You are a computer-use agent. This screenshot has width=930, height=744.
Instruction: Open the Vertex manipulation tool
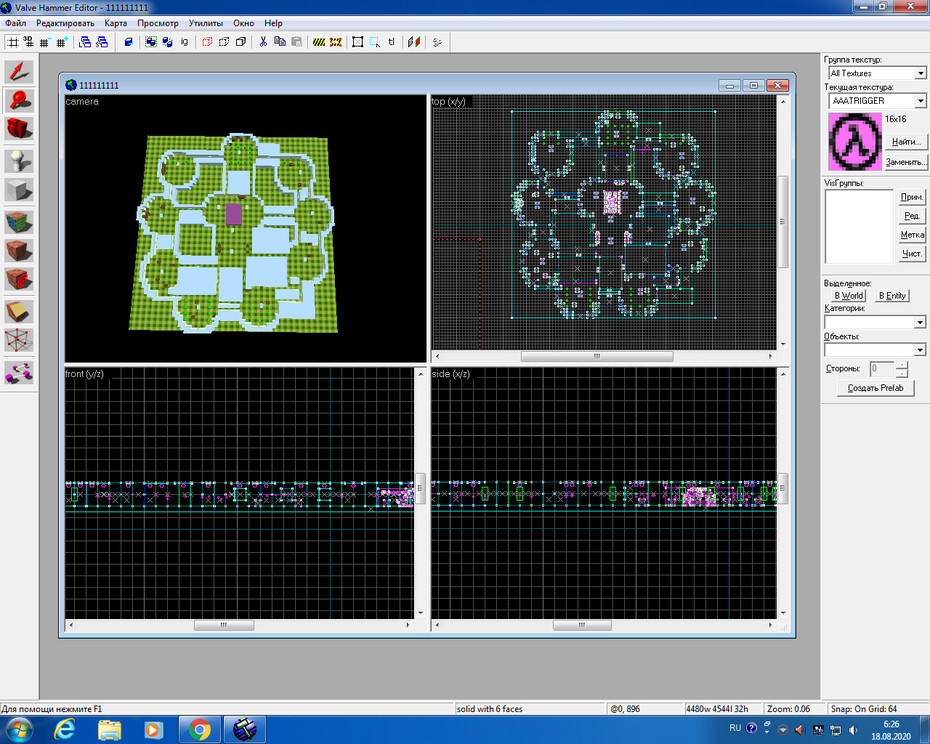(19, 340)
